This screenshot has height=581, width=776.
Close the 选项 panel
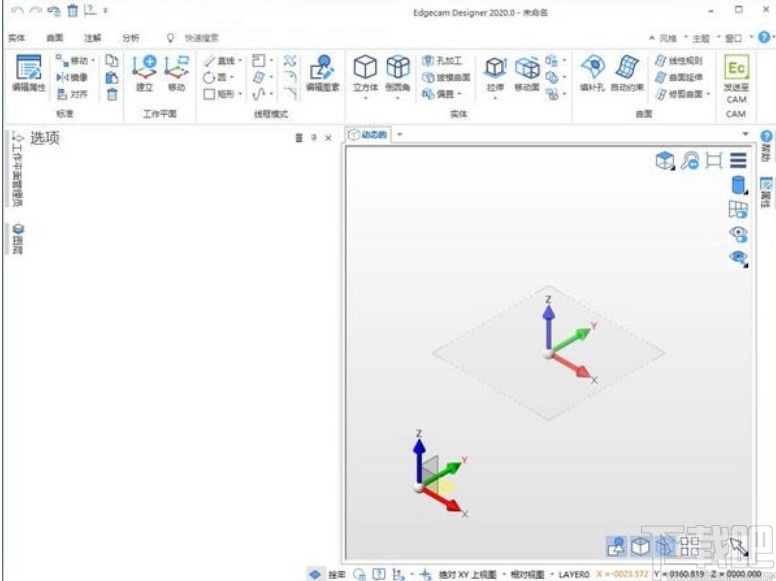(328, 138)
